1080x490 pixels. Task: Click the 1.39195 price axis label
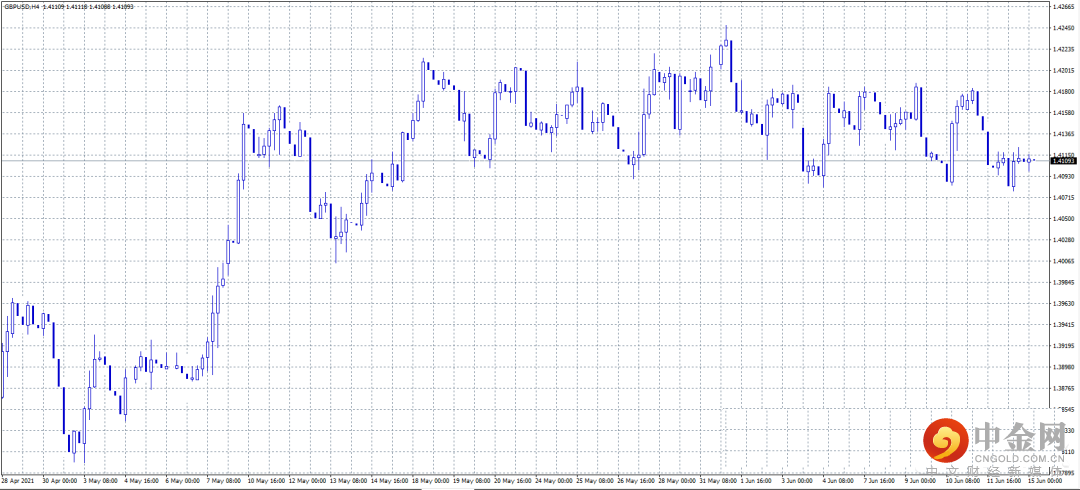click(1062, 346)
